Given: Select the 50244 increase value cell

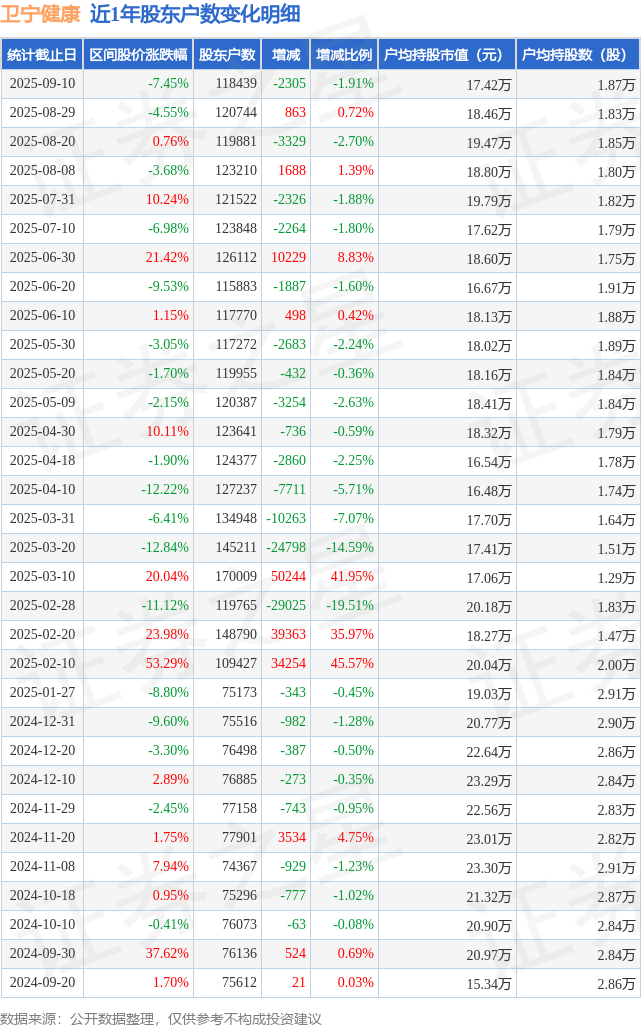Looking at the screenshot, I should 288,577.
